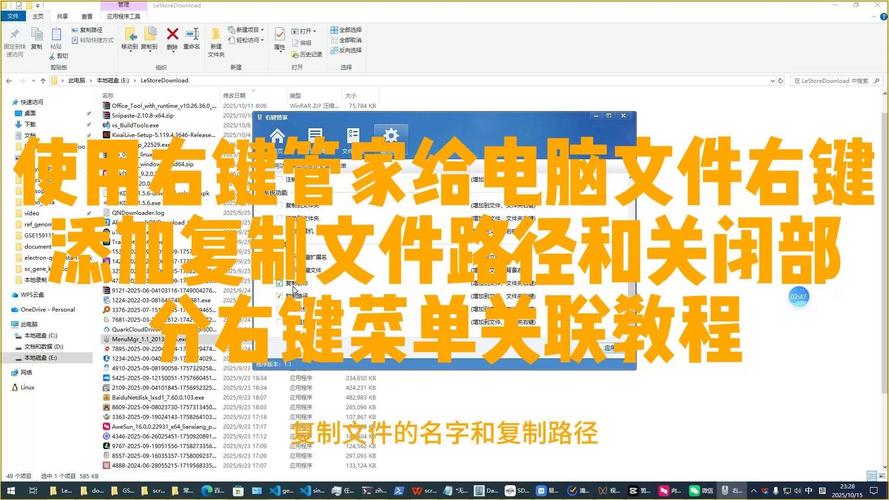Screen dimensions: 889x500
Task: Open the Quick Access Toolbar customize dropdown
Action: 38,5
